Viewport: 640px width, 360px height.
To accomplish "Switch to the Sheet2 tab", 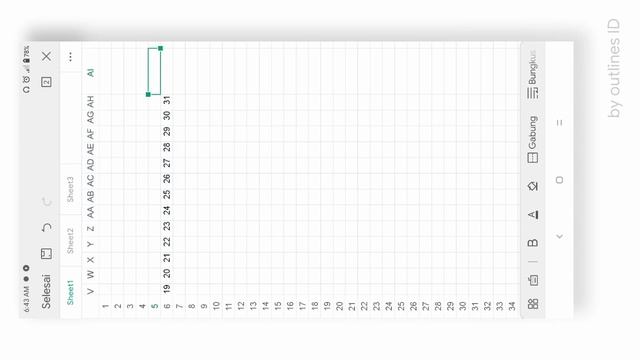I will click(x=70, y=241).
